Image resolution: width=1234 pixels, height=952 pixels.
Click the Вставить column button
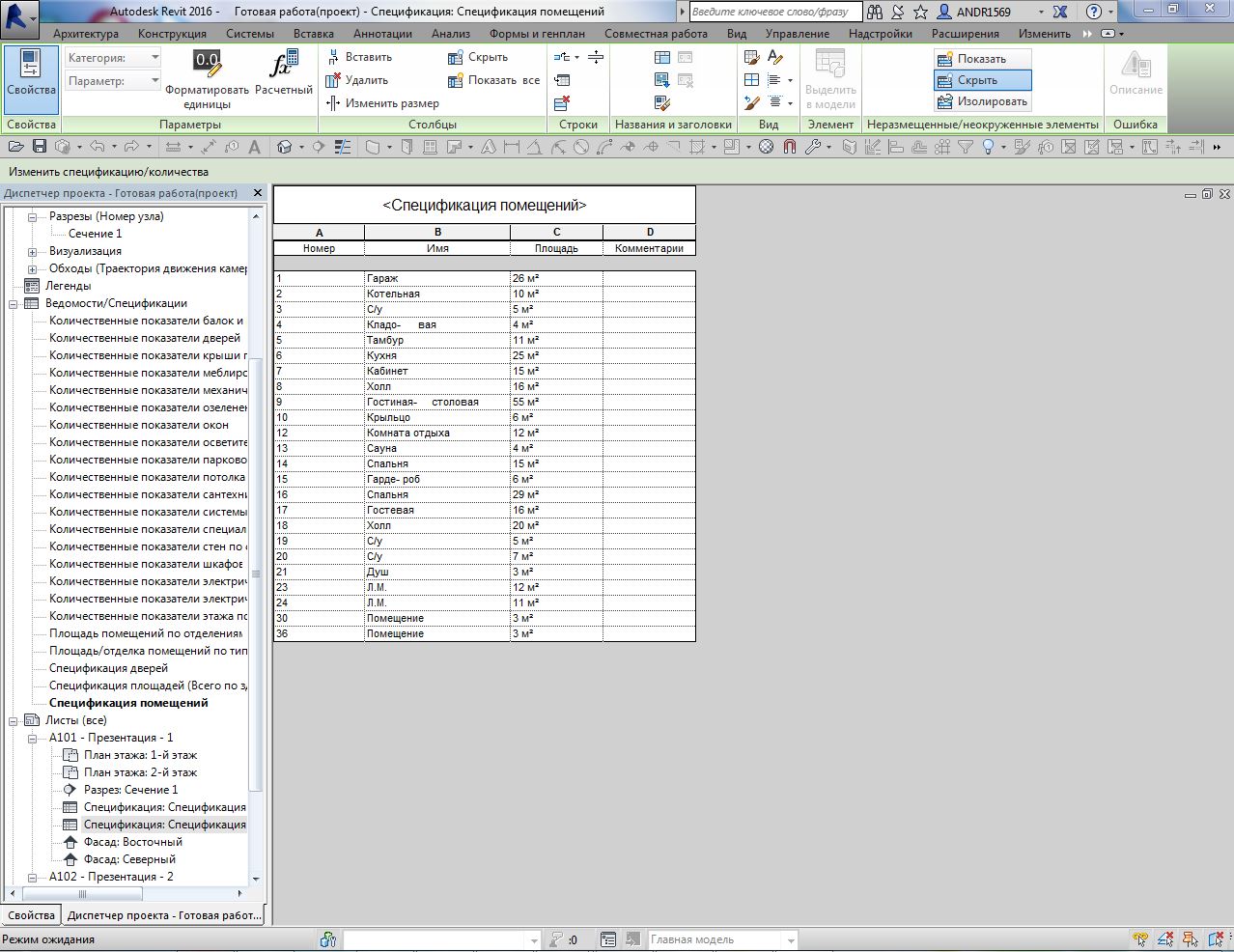click(359, 57)
